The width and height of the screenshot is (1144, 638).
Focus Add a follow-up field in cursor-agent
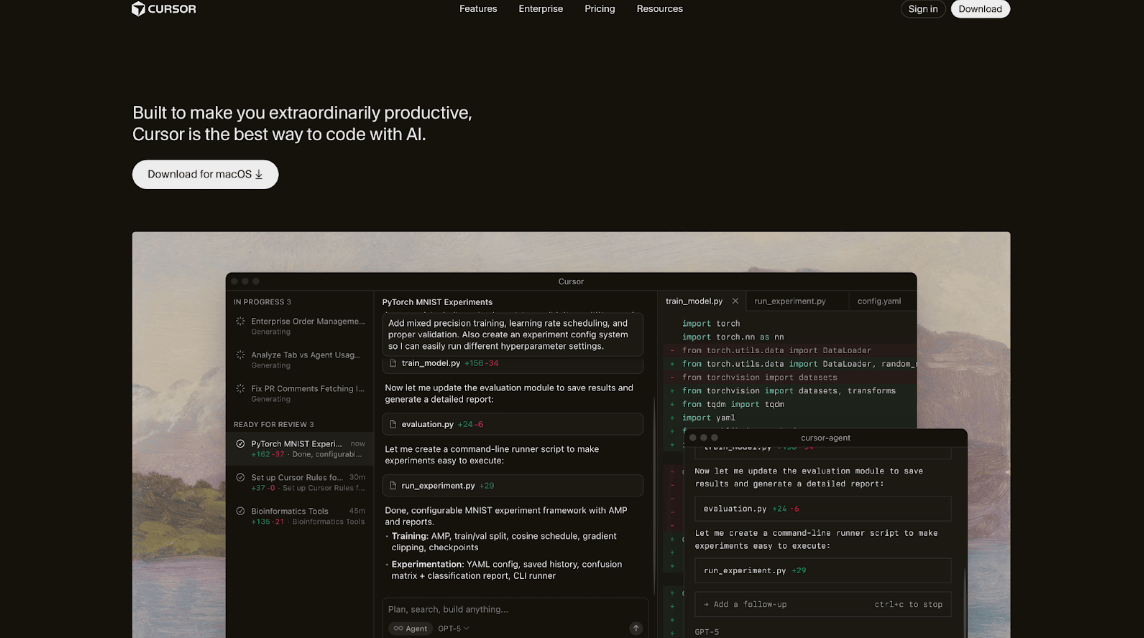823,604
